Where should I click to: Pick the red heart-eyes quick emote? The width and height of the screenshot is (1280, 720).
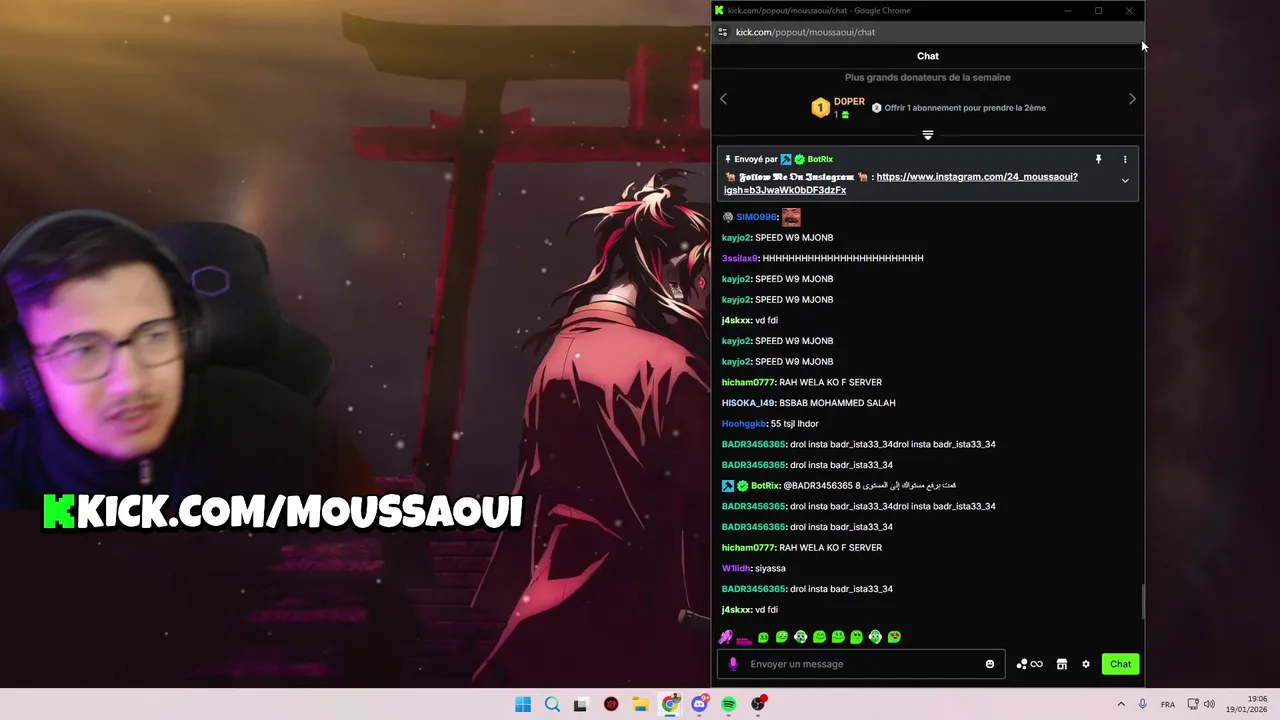coord(894,637)
